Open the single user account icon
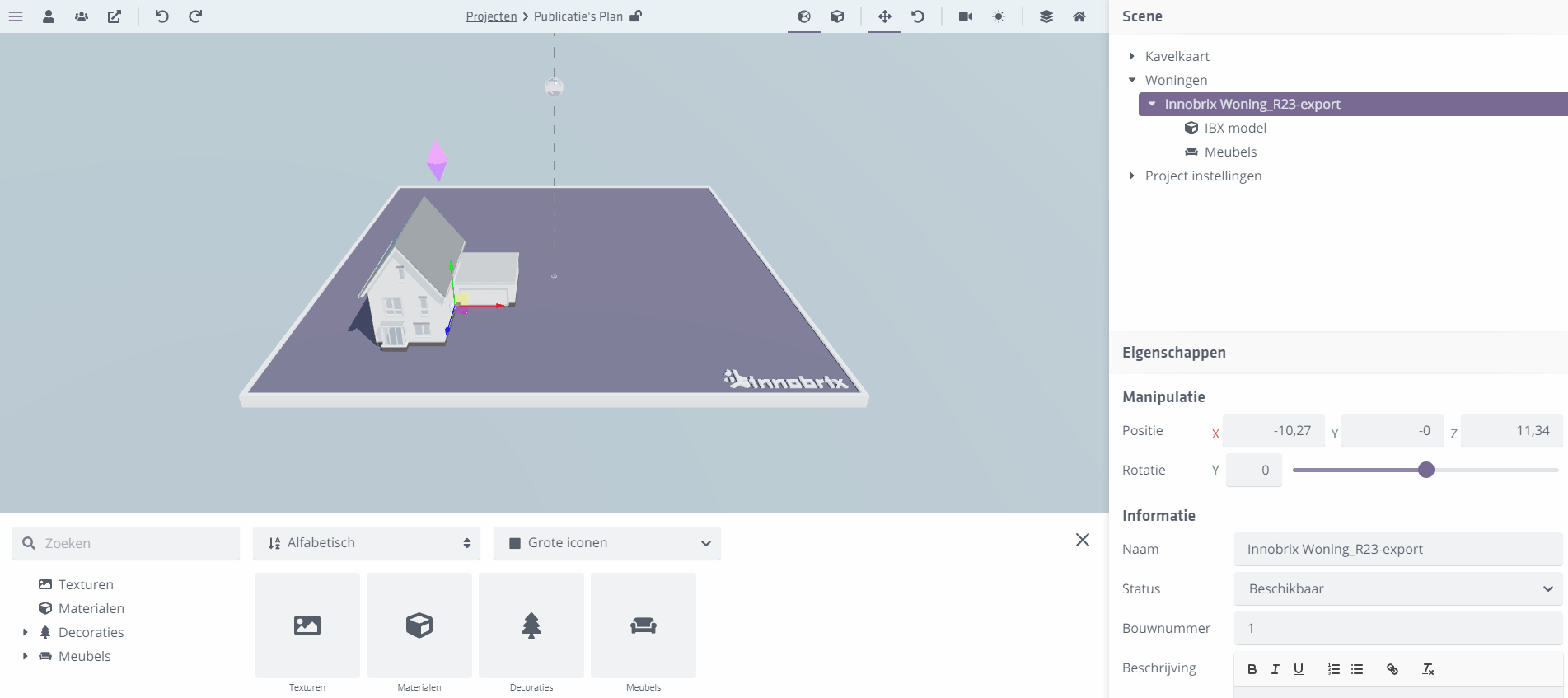 [x=49, y=16]
